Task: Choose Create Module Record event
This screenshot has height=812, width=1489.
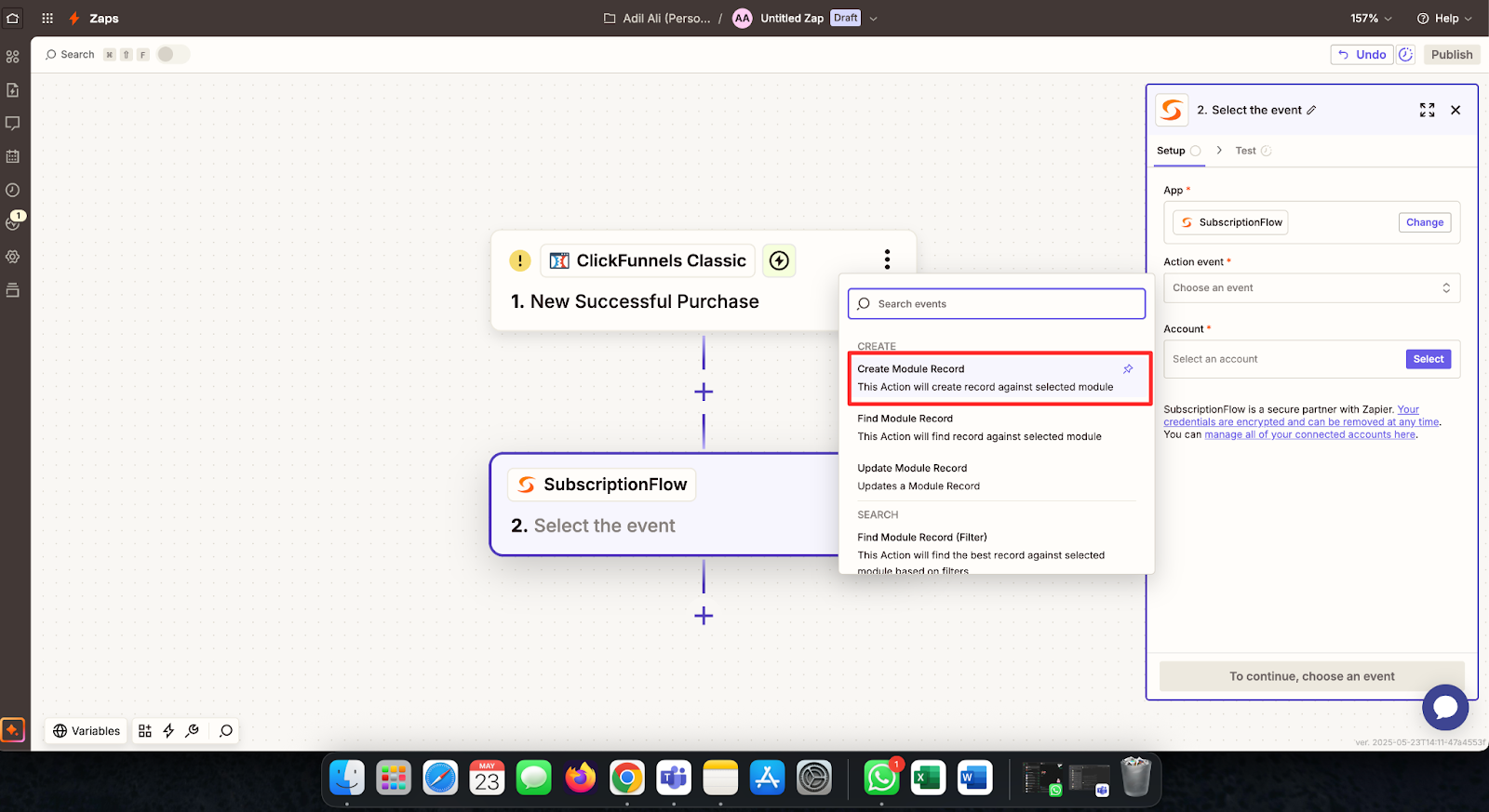Action: click(x=999, y=378)
